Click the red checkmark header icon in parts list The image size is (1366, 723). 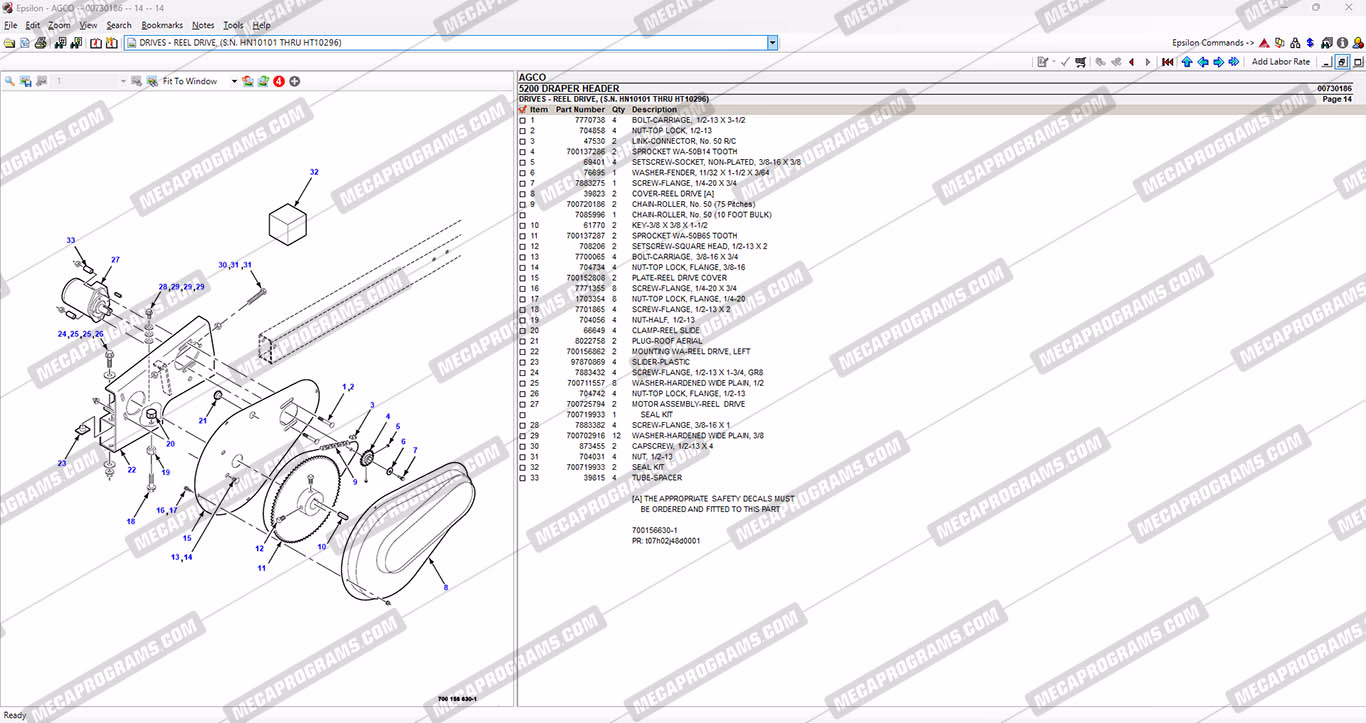click(x=522, y=110)
